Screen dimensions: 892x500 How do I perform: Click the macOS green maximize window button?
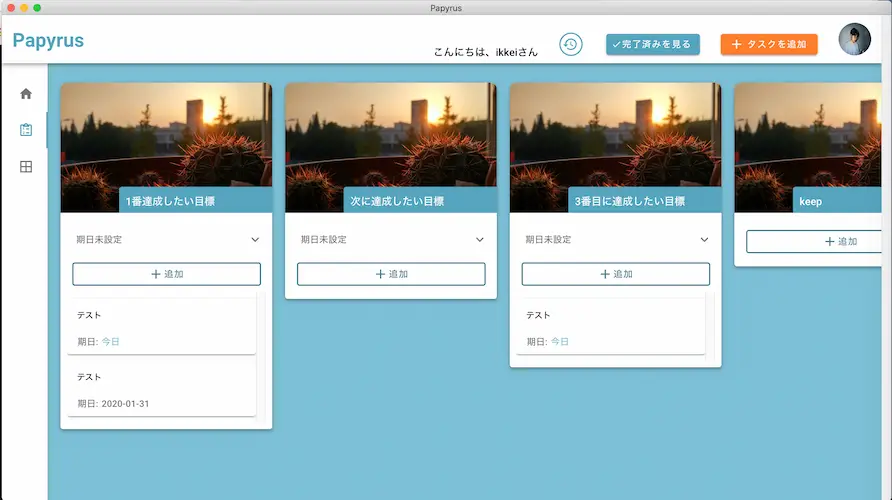coord(37,7)
